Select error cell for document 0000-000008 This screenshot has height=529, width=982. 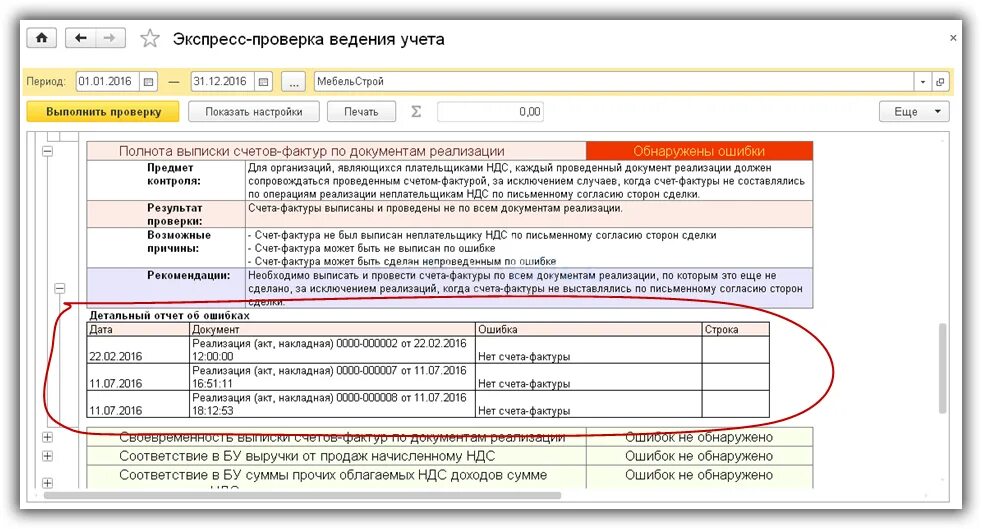[x=589, y=404]
